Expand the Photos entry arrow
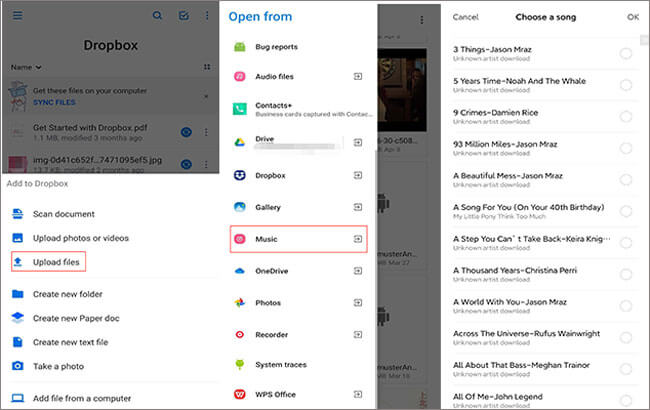Viewport: 650px width, 410px height. pos(358,303)
